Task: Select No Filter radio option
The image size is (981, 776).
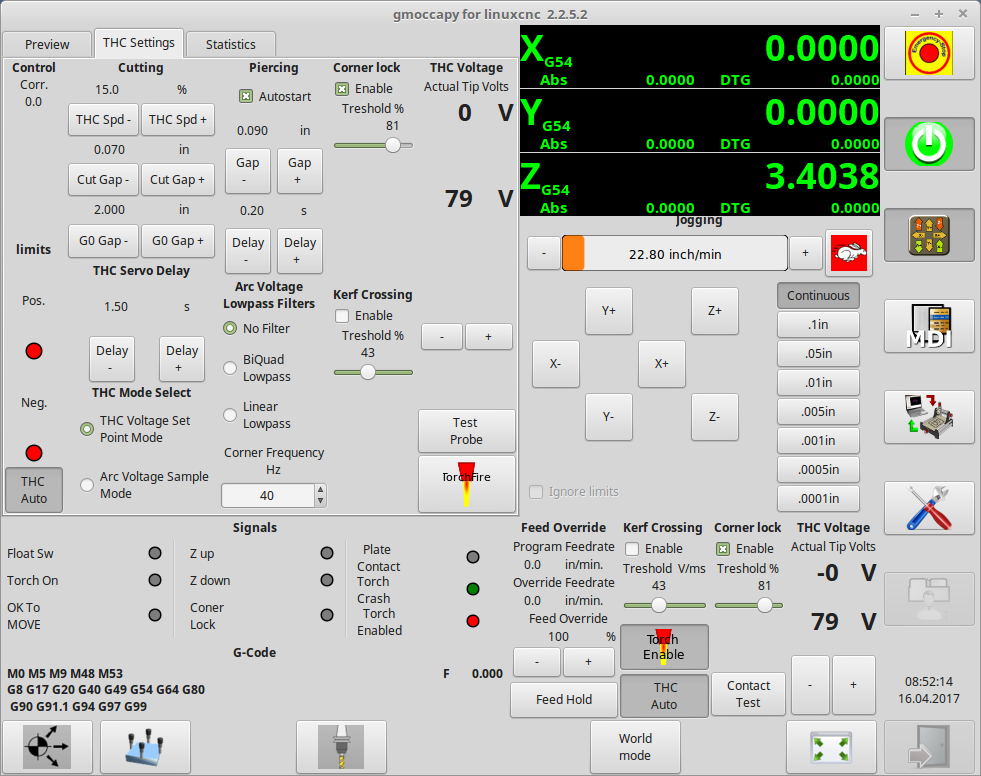Action: click(230, 328)
